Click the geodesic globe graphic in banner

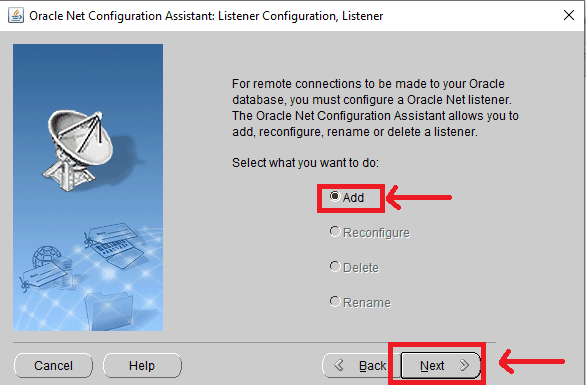tap(47, 256)
